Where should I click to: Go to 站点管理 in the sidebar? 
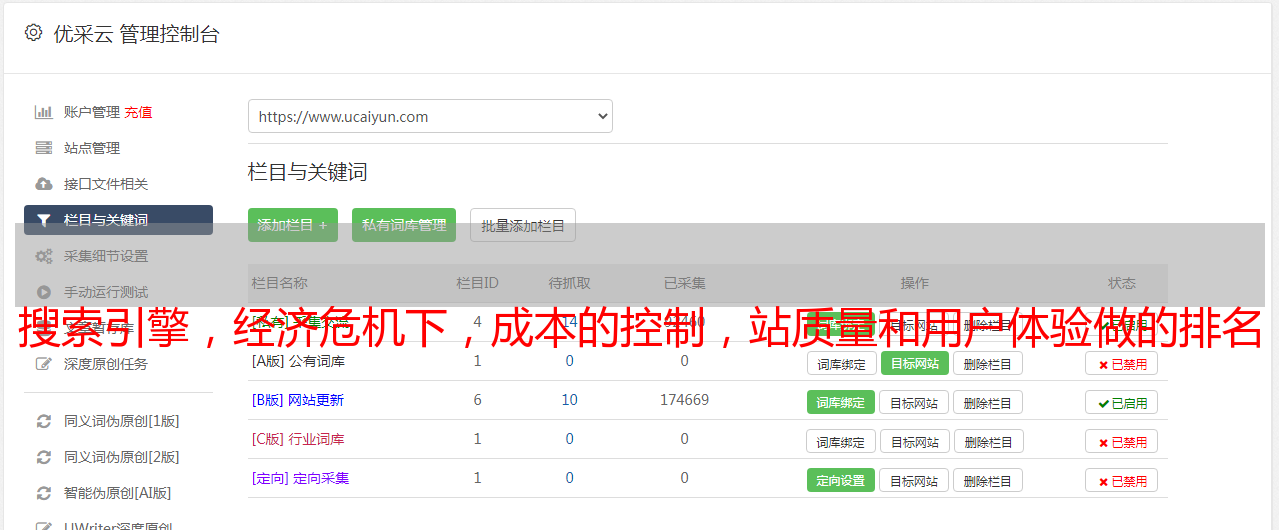[x=92, y=148]
